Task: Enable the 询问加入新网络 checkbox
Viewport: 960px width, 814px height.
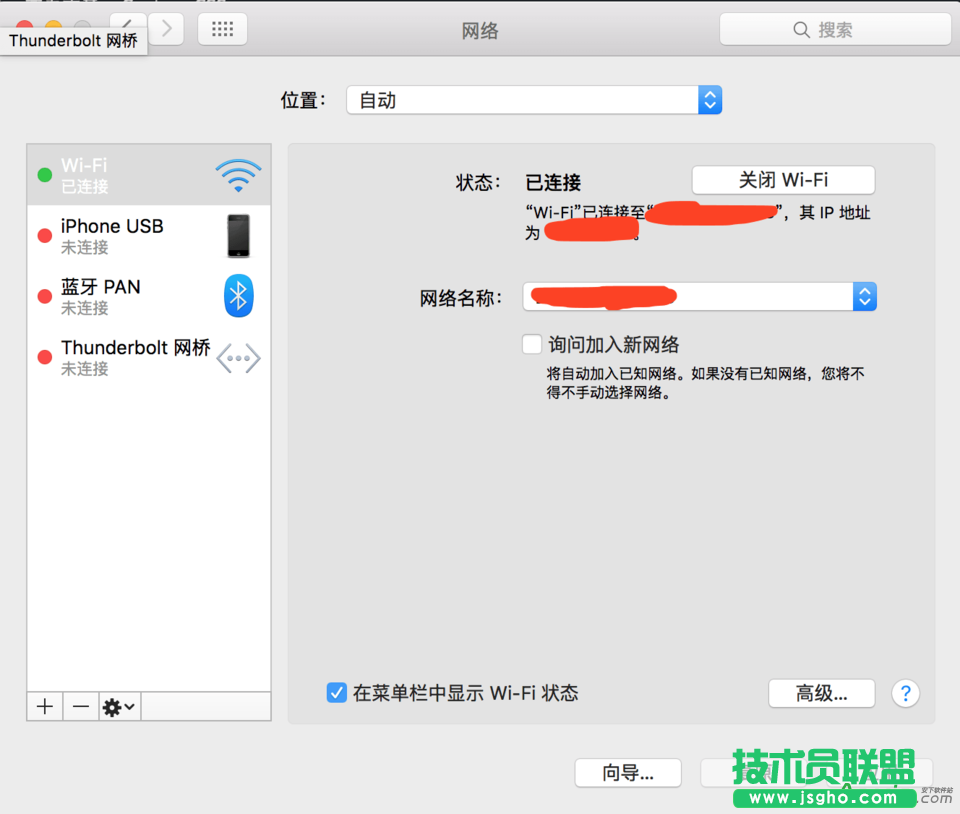Action: [x=532, y=344]
